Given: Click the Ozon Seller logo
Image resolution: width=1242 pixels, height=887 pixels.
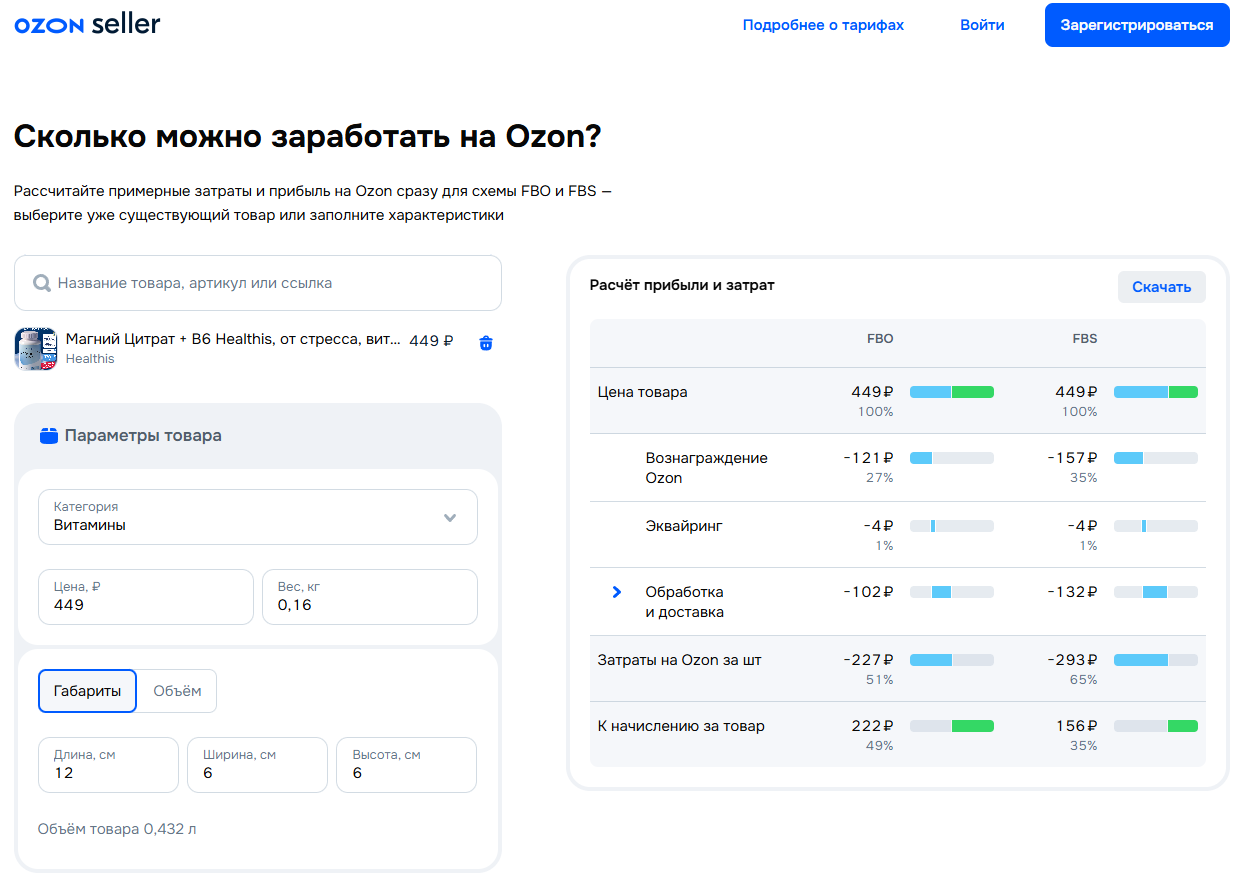Looking at the screenshot, I should pyautogui.click(x=87, y=25).
